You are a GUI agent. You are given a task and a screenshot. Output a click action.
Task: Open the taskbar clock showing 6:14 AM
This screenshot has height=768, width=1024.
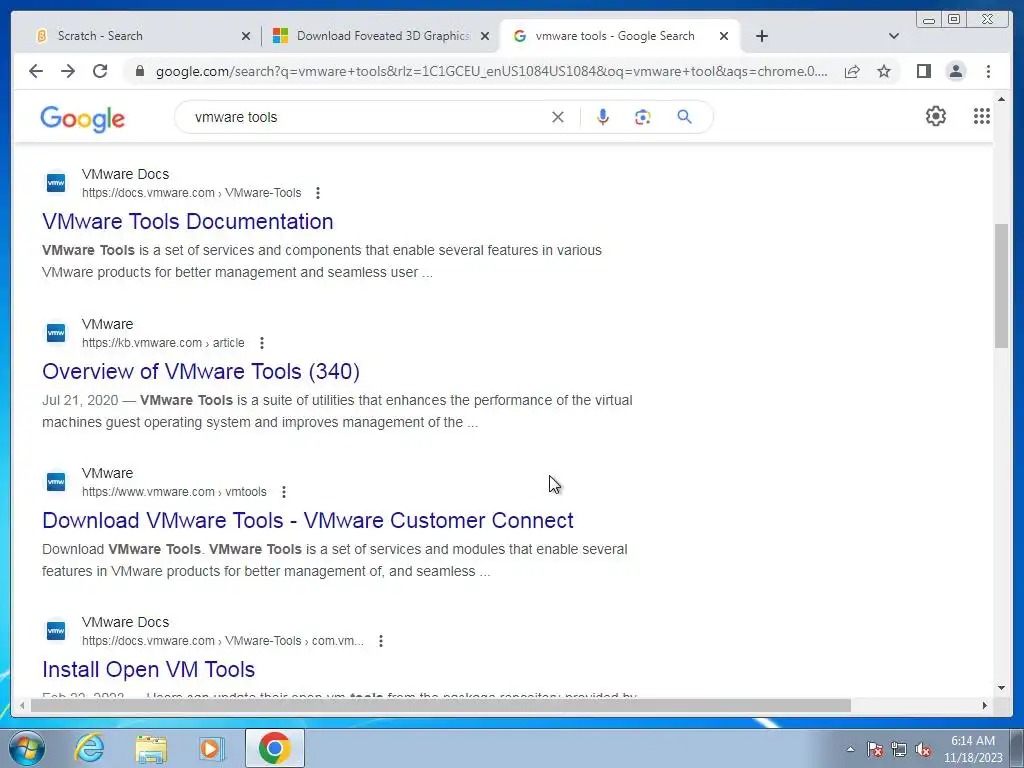[x=973, y=749]
